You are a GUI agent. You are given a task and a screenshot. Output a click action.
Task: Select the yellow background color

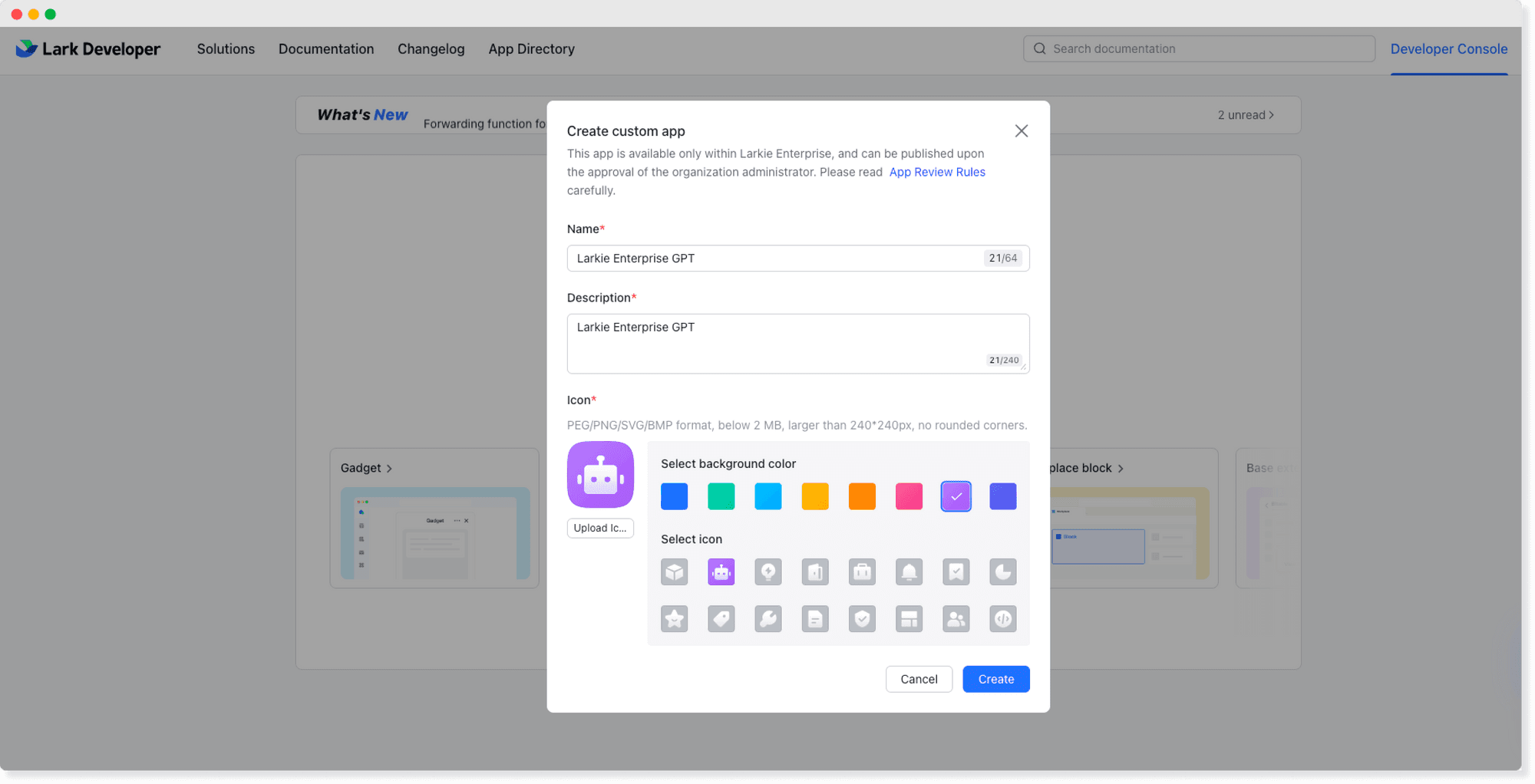point(815,496)
